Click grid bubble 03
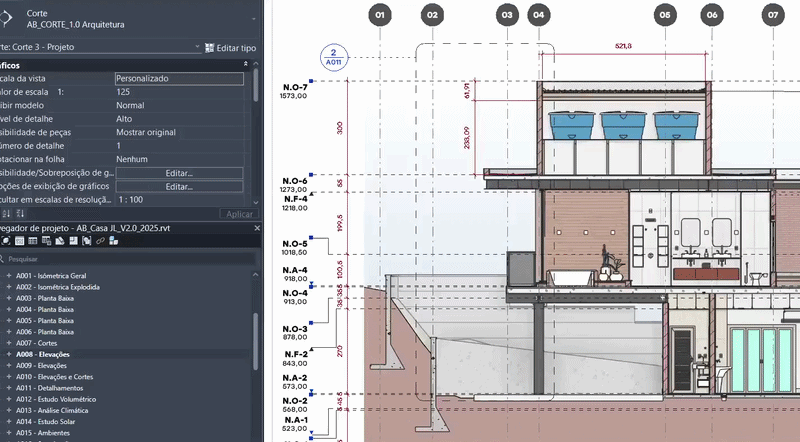 [x=507, y=15]
